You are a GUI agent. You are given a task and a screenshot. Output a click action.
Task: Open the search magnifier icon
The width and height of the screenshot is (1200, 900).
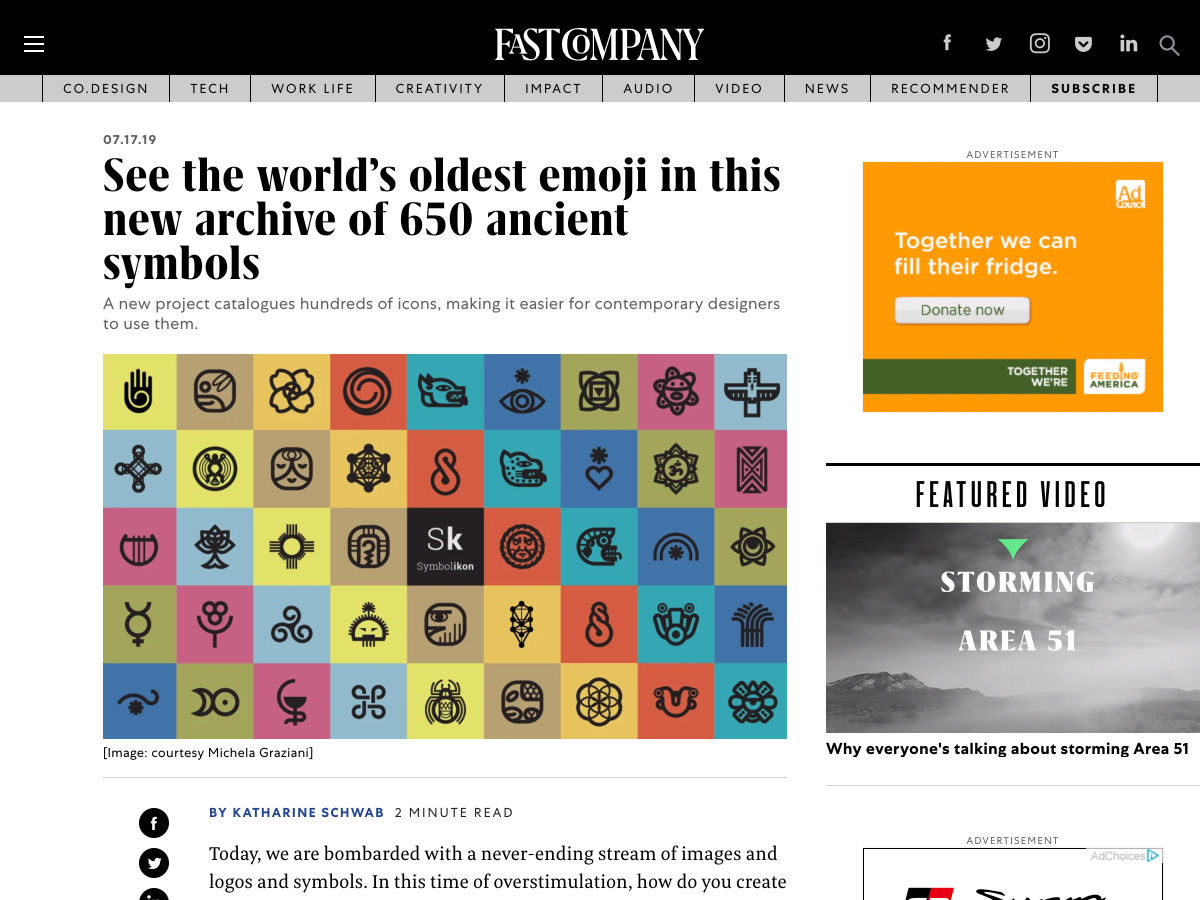(1169, 45)
